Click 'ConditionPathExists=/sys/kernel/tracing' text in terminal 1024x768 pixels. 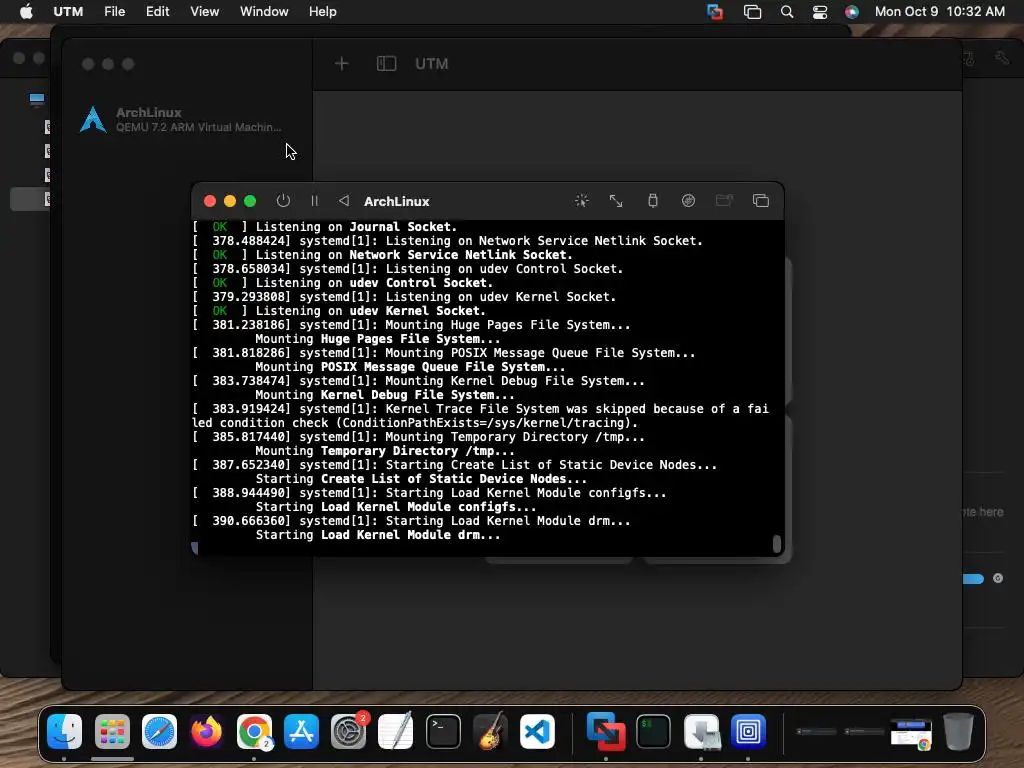tap(486, 423)
